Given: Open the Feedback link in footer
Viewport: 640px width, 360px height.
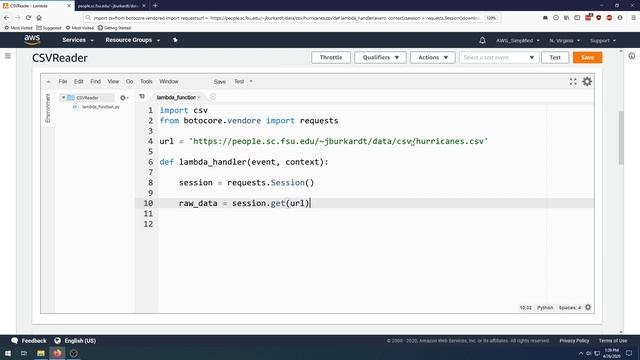Looking at the screenshot, I should click(29, 340).
